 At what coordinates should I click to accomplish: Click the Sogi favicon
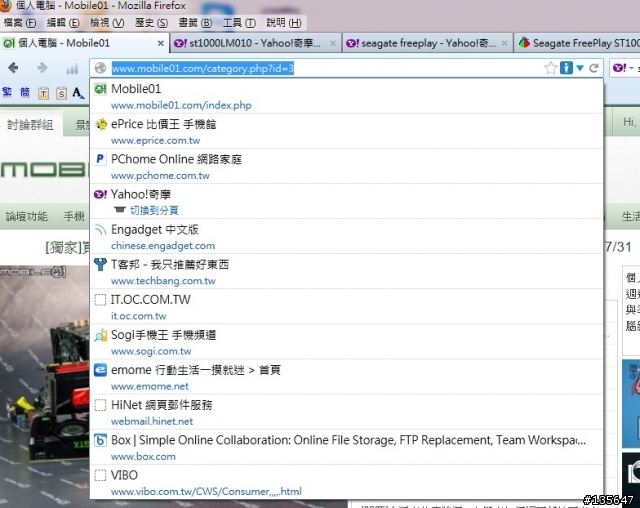100,335
